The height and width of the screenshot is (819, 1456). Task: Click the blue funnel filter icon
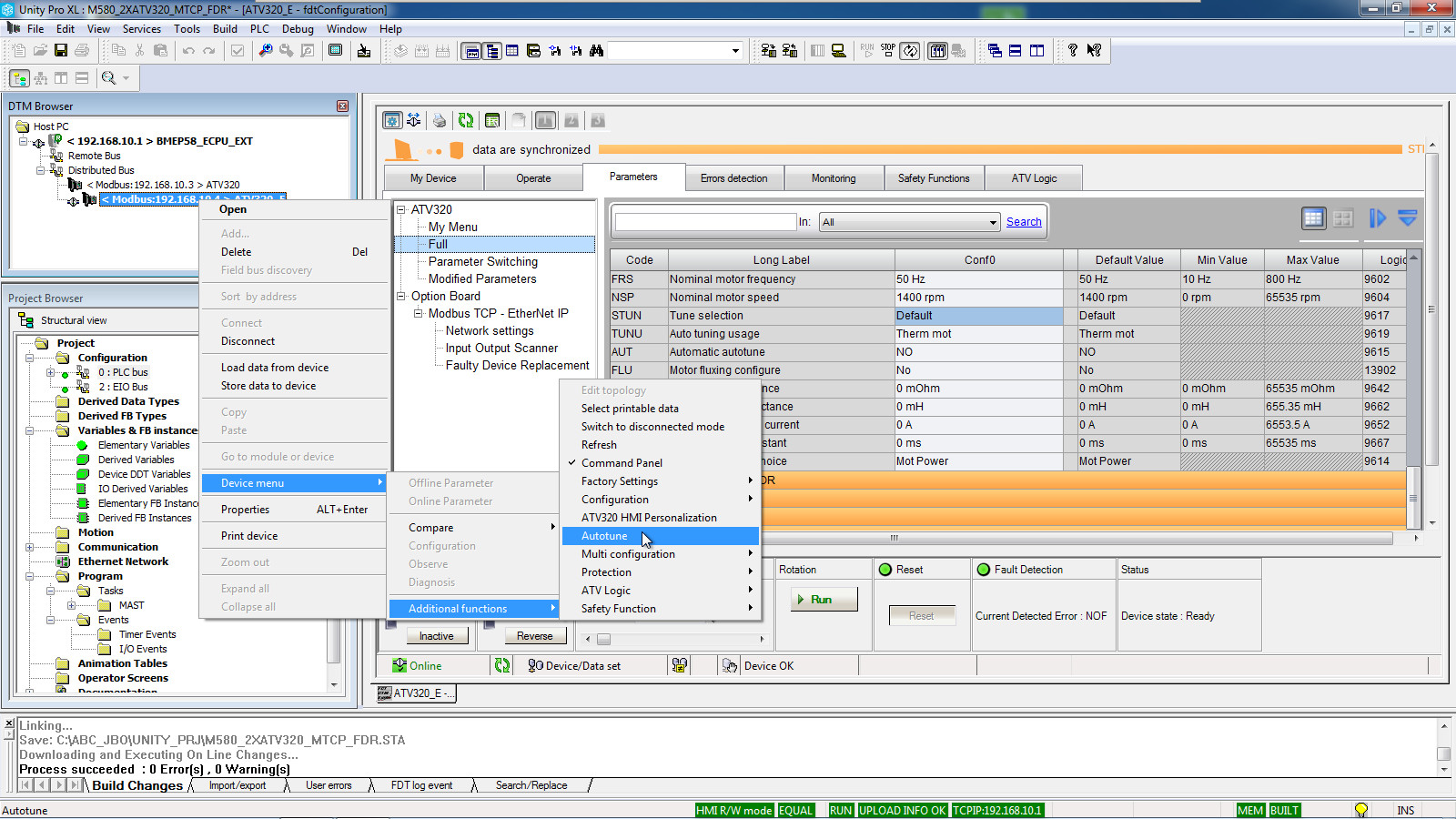pyautogui.click(x=1407, y=218)
